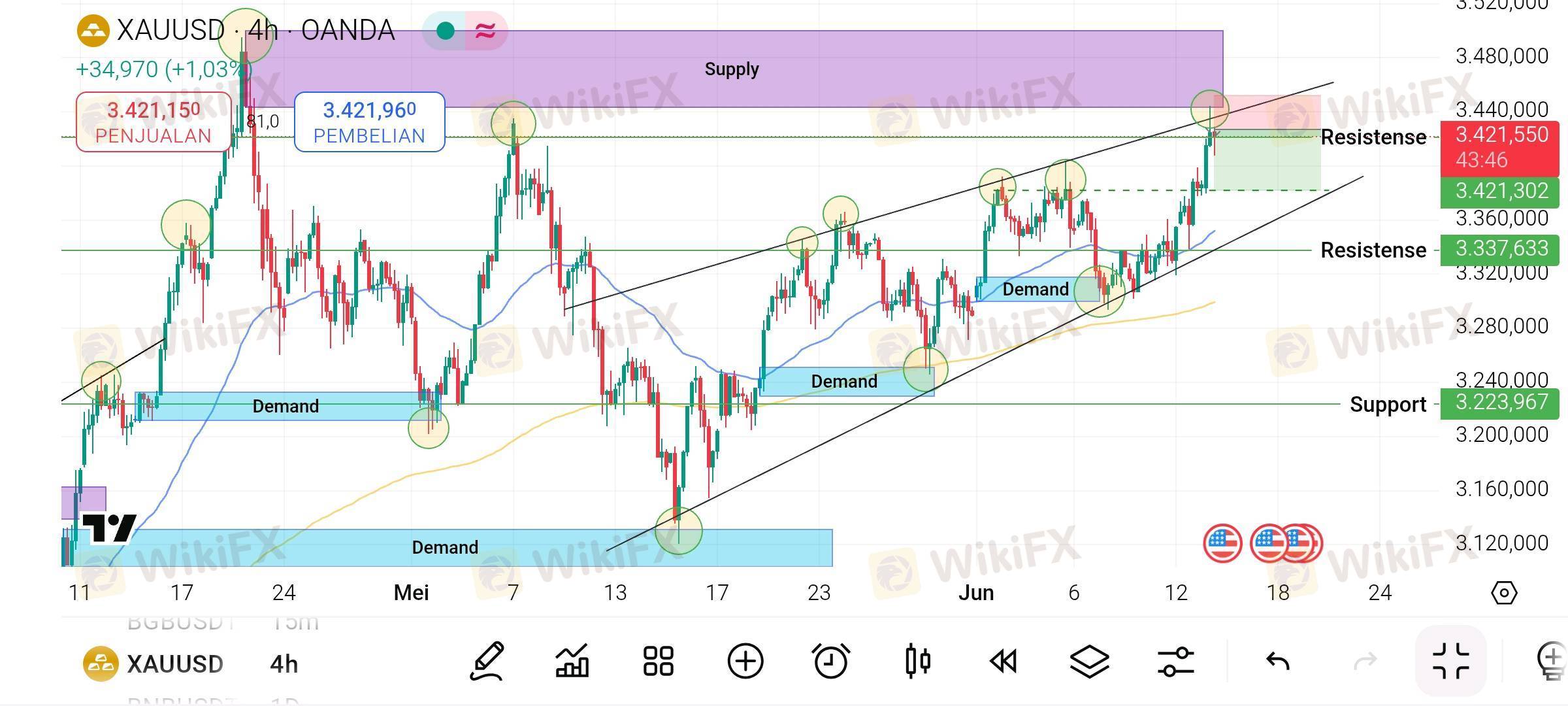Open the 4h timeframe selector
This screenshot has width=1568, height=706.
pos(284,664)
